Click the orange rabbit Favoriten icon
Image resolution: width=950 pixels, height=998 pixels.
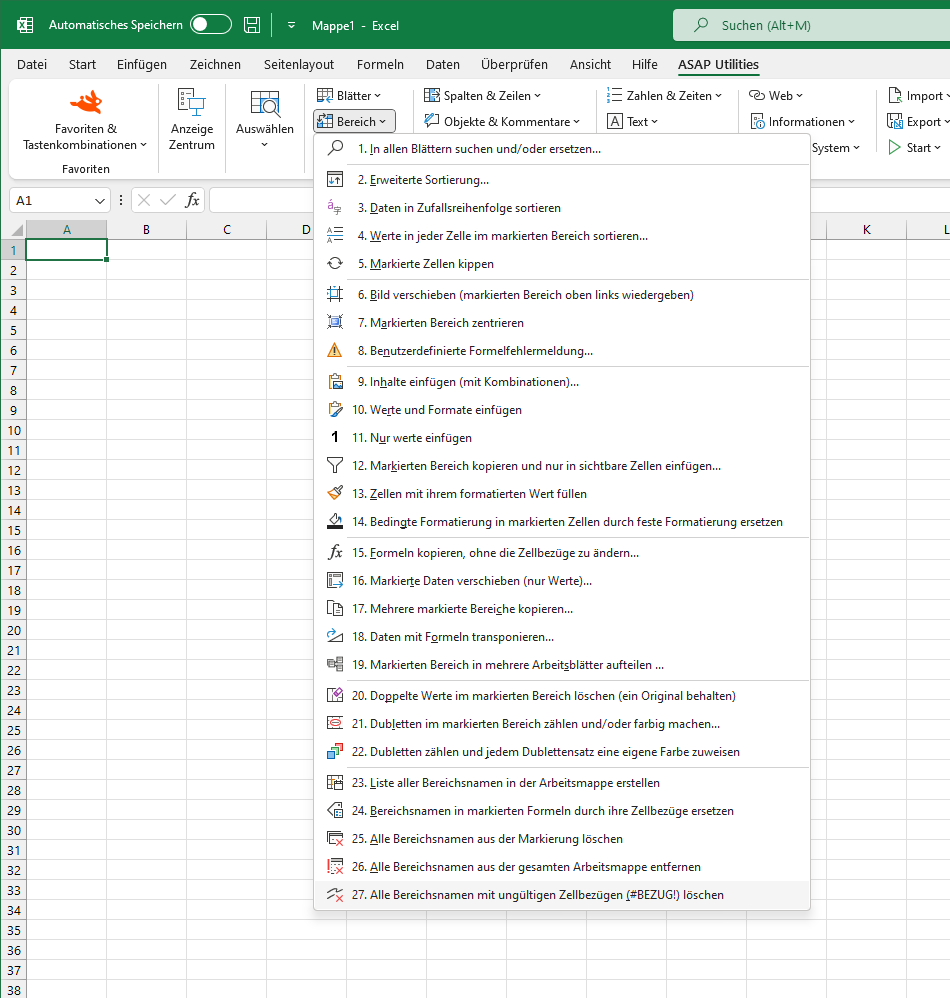(x=86, y=102)
